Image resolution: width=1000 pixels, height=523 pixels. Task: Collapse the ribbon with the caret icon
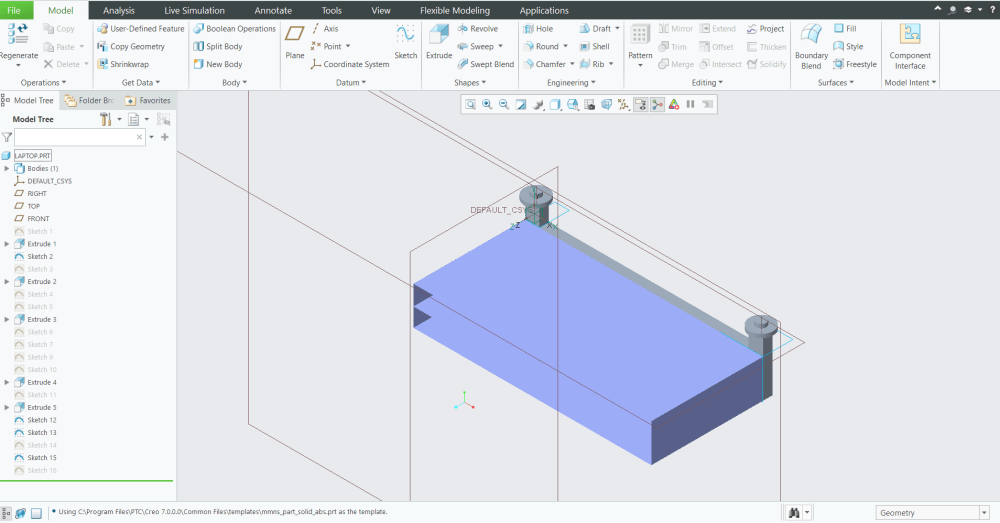(938, 9)
